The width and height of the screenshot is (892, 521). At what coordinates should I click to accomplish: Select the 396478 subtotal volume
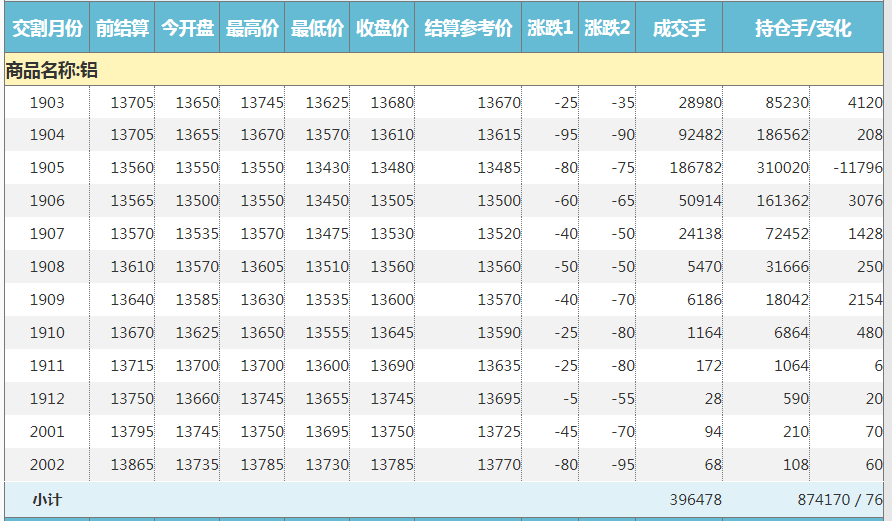pos(693,499)
